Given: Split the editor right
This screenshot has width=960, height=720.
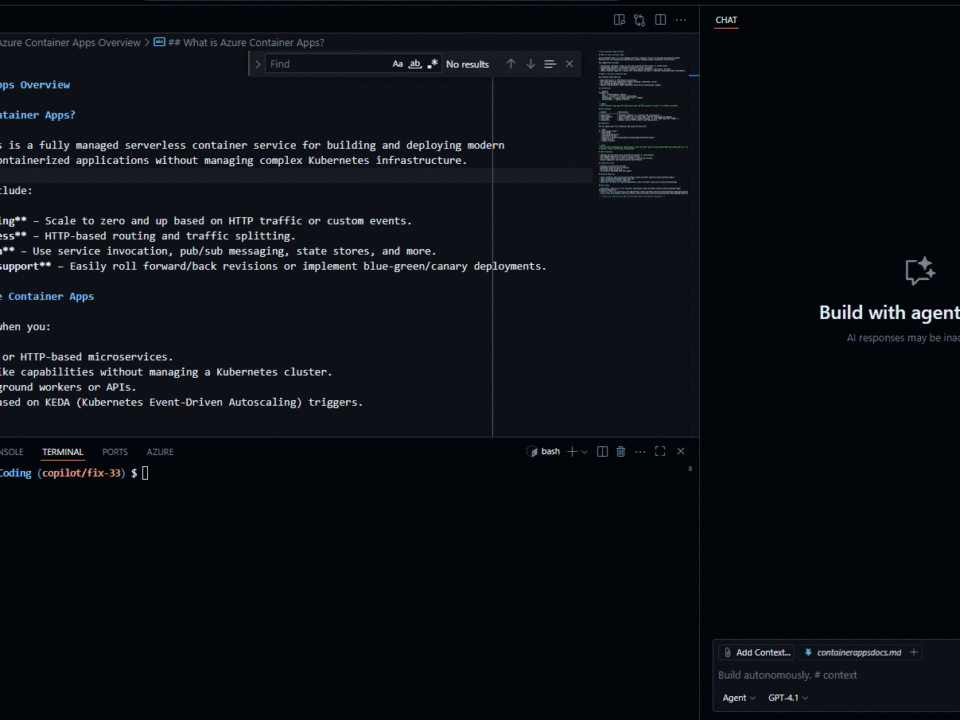Looking at the screenshot, I should (661, 20).
